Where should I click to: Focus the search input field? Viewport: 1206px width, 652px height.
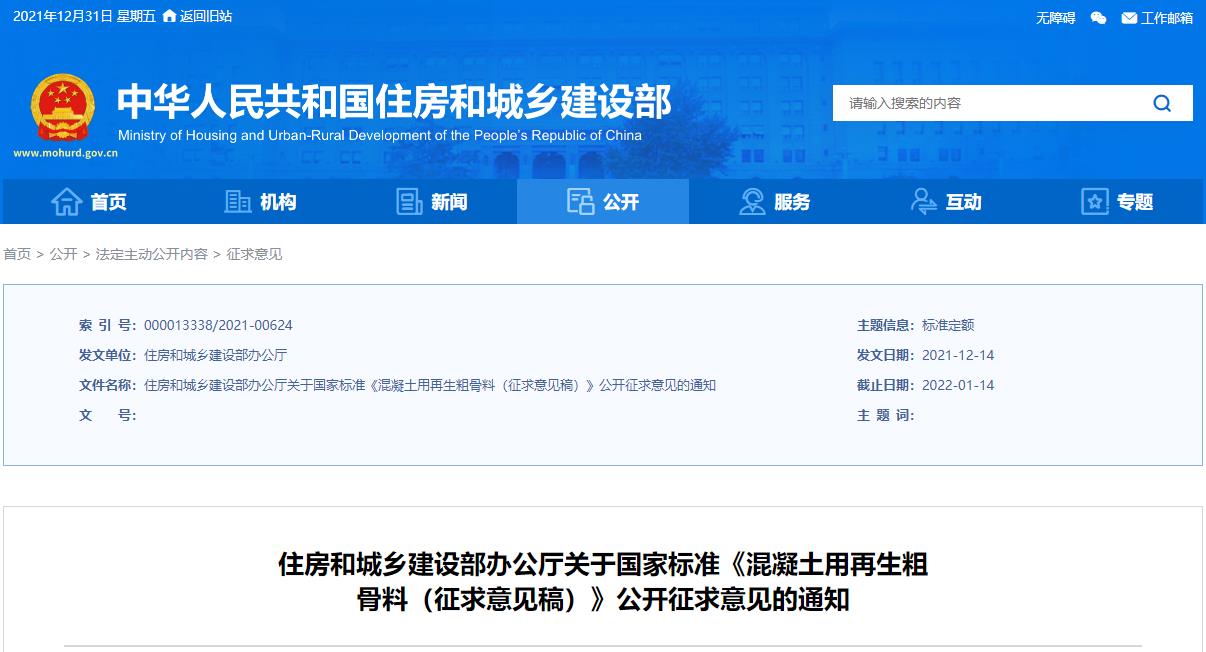pos(990,103)
